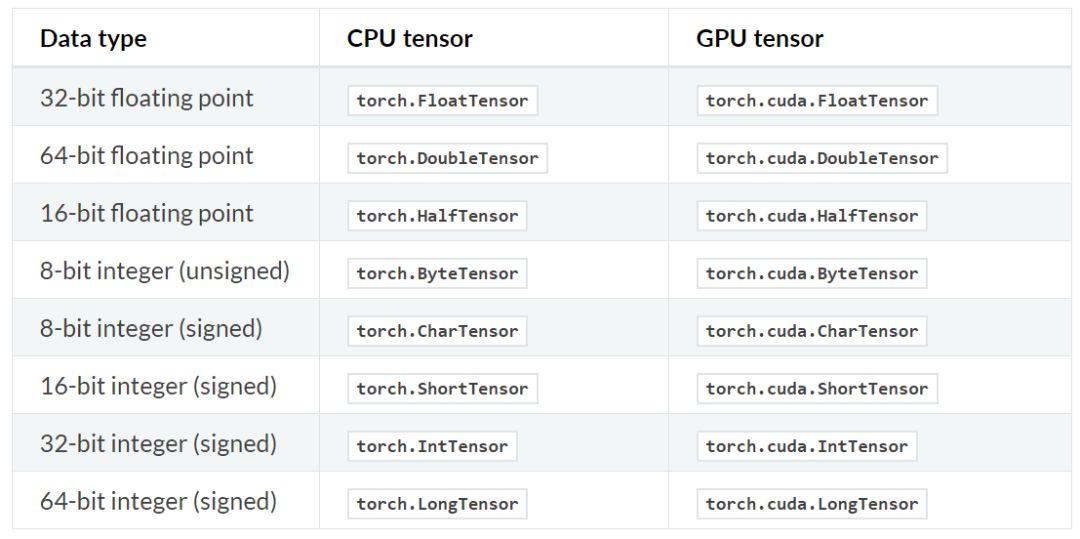The image size is (1080, 539).
Task: Click the torch.ShortTensor code label
Action: coord(442,389)
